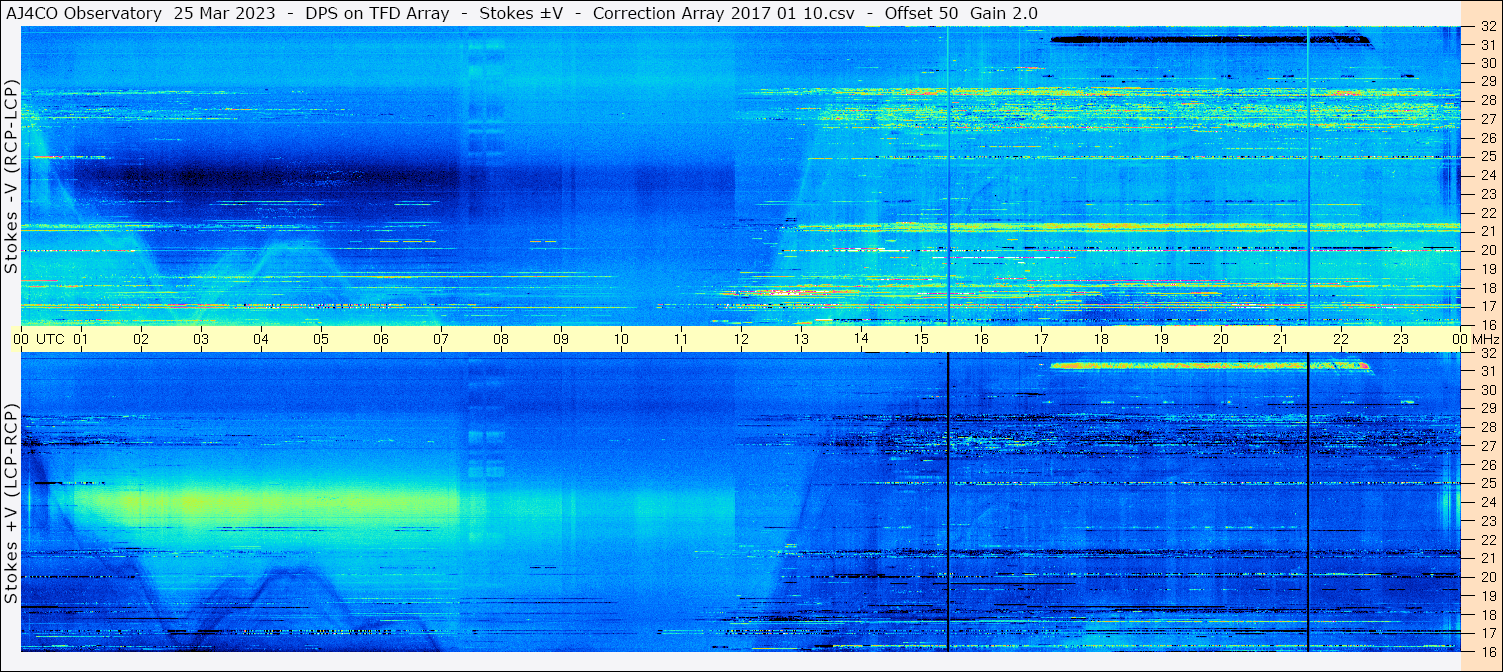This screenshot has height=672, width=1503.
Task: Click 27 MHz tick in lower Stokes +V panel
Action: pos(1487,446)
